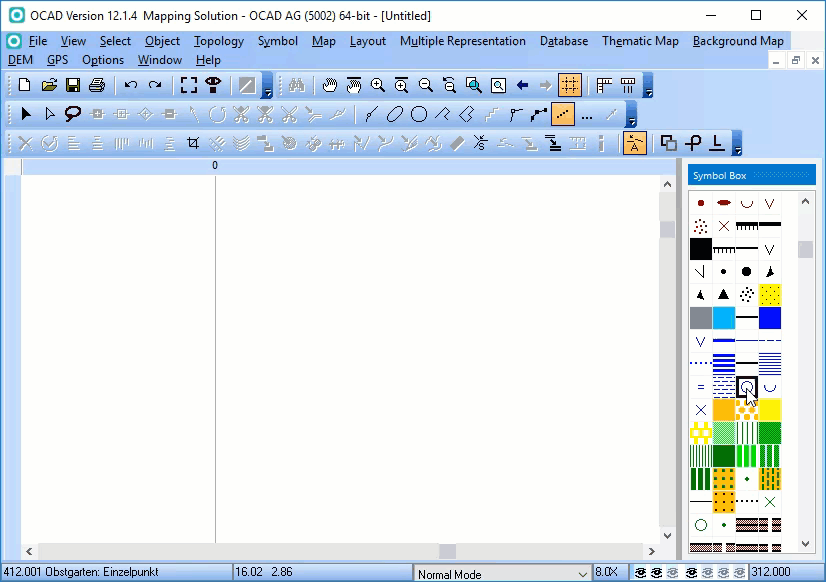Print the map using printer icon
826x582 pixels.
pos(97,85)
